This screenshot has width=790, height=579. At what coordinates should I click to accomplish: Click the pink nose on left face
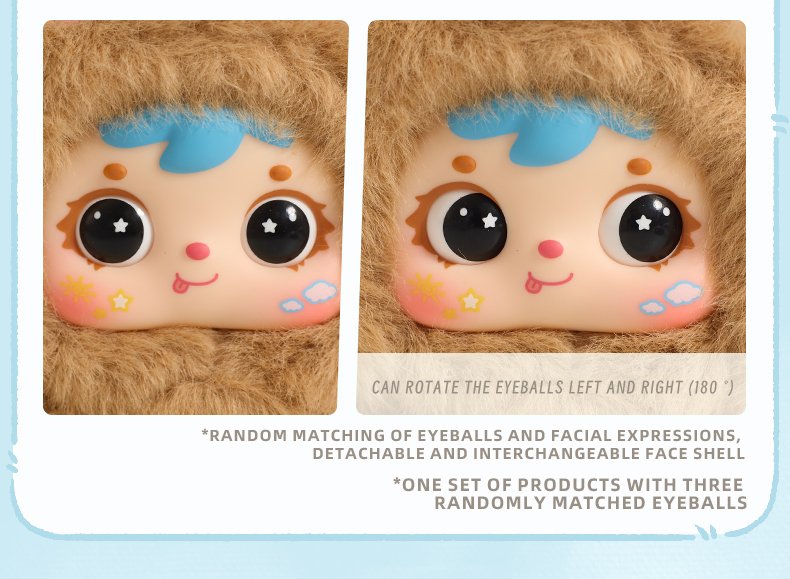click(x=198, y=251)
